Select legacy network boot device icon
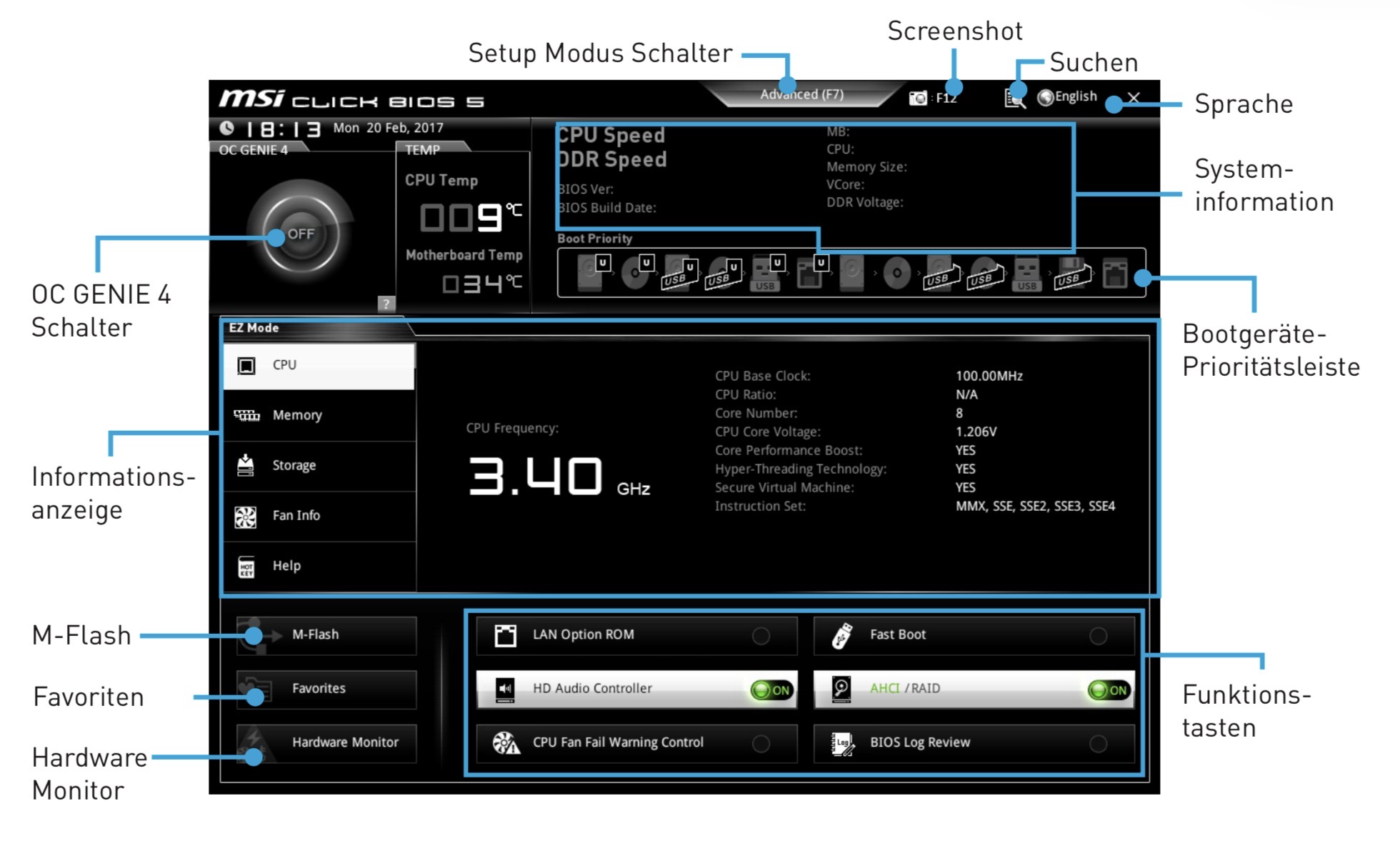 (1115, 272)
